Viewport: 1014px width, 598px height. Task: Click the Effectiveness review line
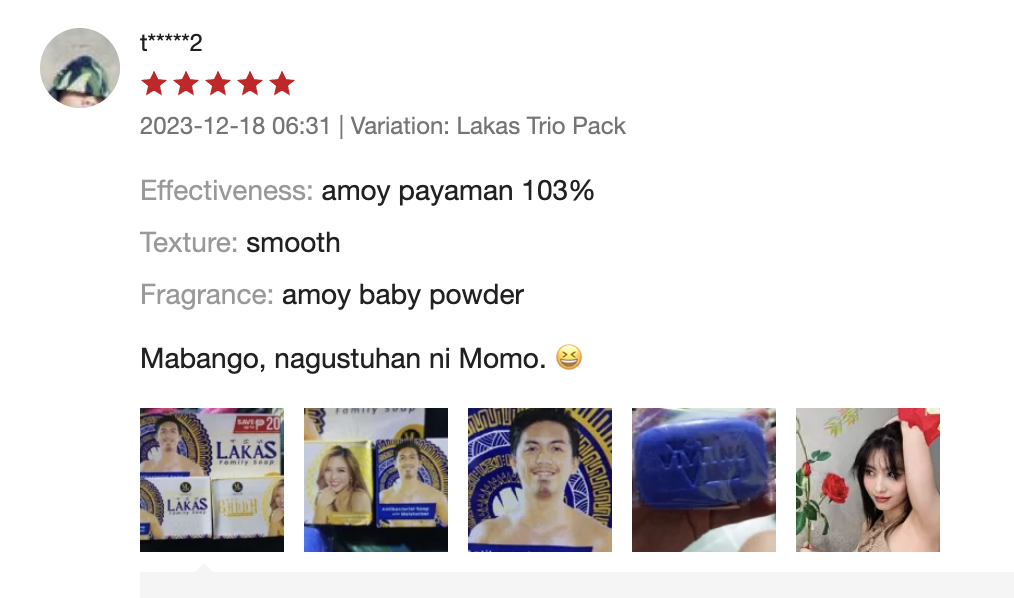(x=367, y=191)
